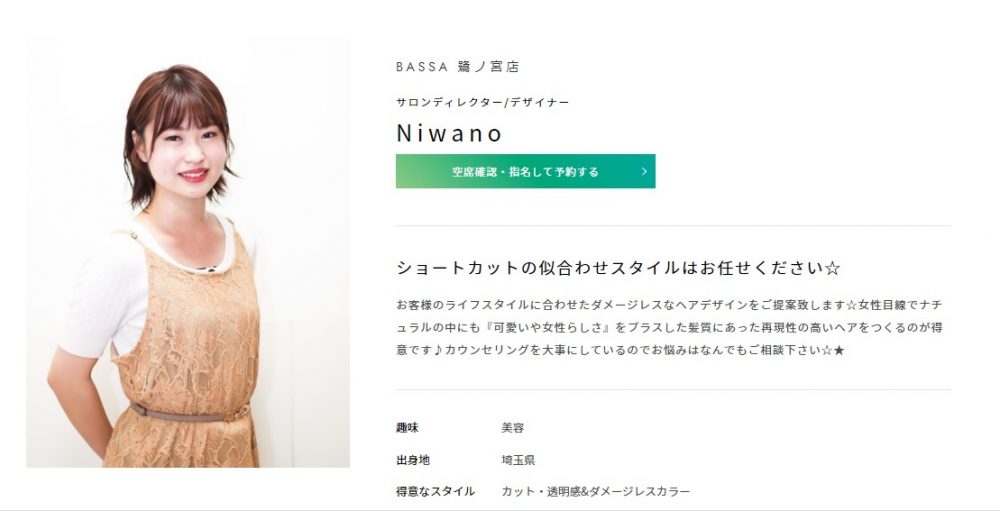
Task: Click the divider line below the reservation button
Action: (673, 225)
